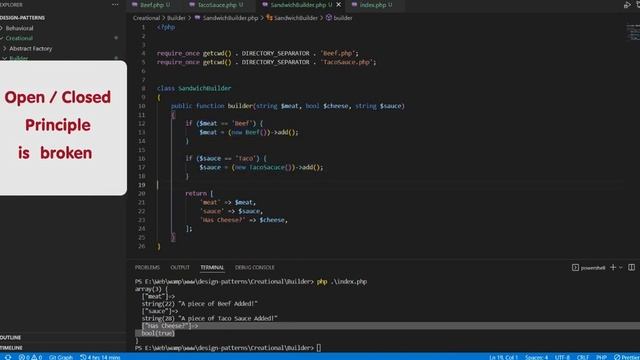
Task: Select the SandwichBuilder.php editor tab
Action: point(301,5)
